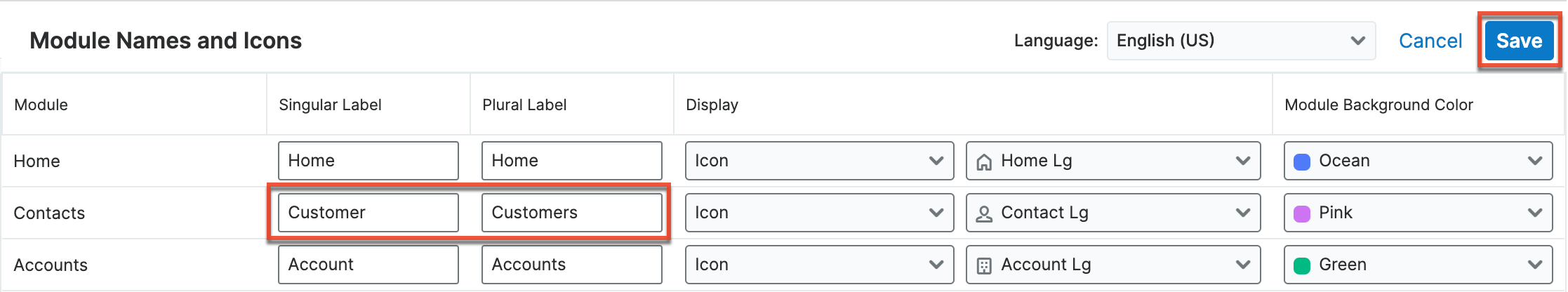1568x292 pixels.
Task: Click the Account Lg building icon
Action: click(985, 266)
